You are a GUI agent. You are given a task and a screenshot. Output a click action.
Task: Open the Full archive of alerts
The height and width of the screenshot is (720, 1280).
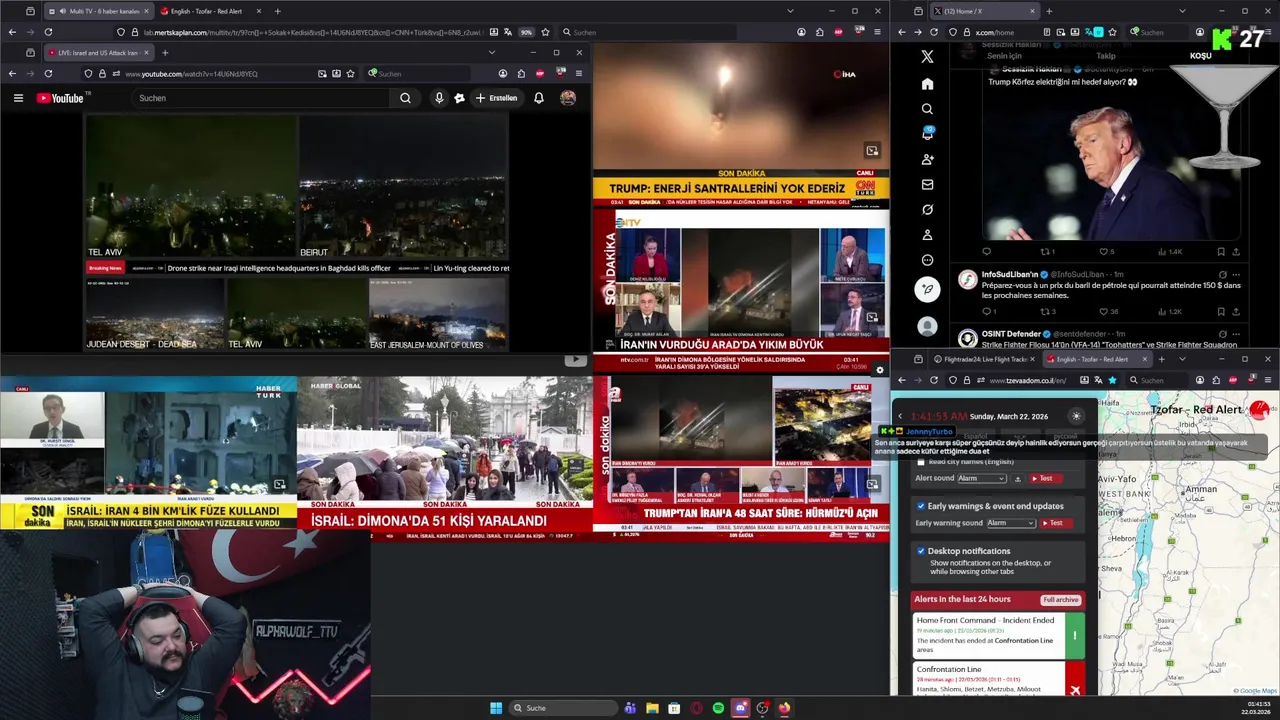(1060, 600)
